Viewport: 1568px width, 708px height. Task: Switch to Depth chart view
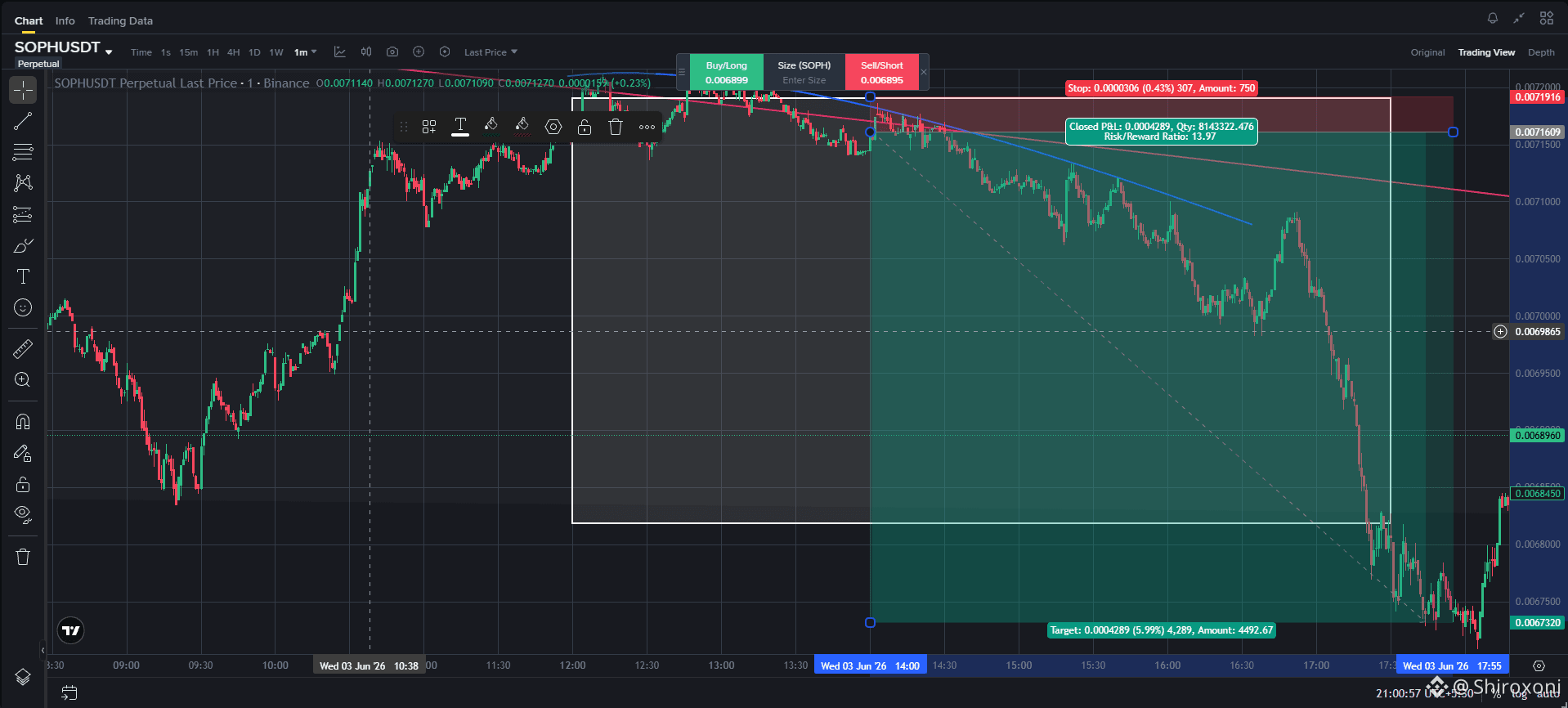[x=1541, y=52]
